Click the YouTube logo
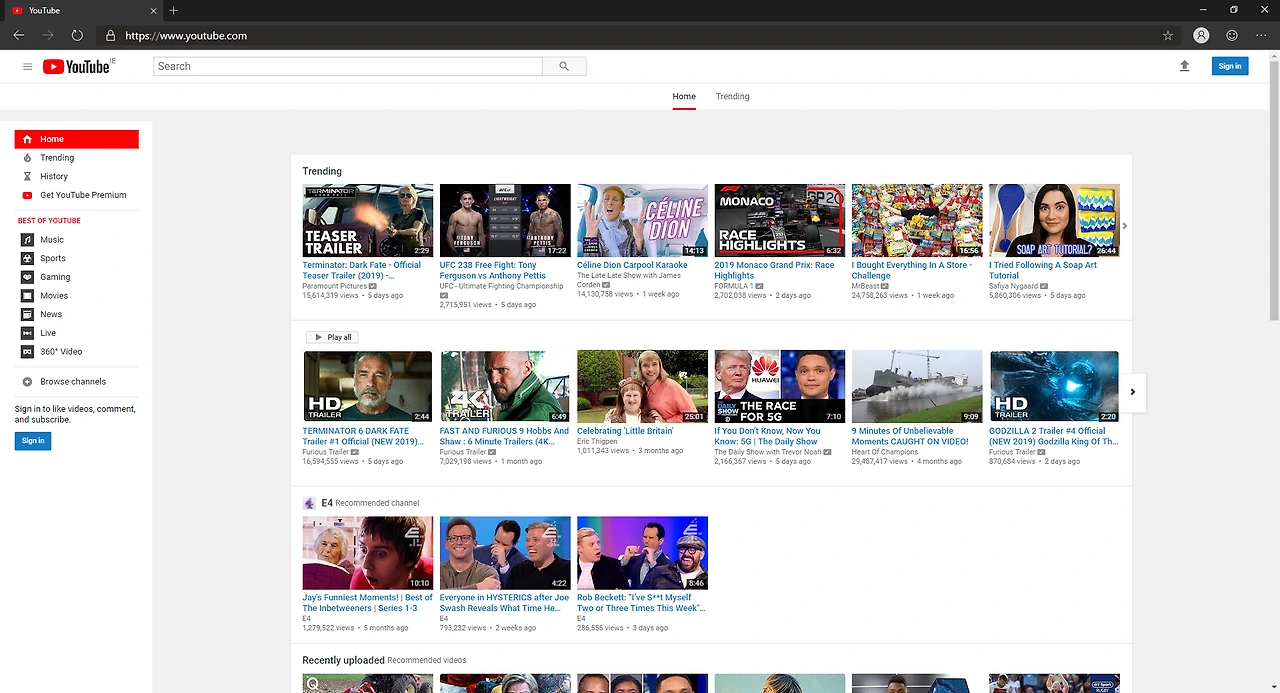The height and width of the screenshot is (693, 1280). coord(76,66)
